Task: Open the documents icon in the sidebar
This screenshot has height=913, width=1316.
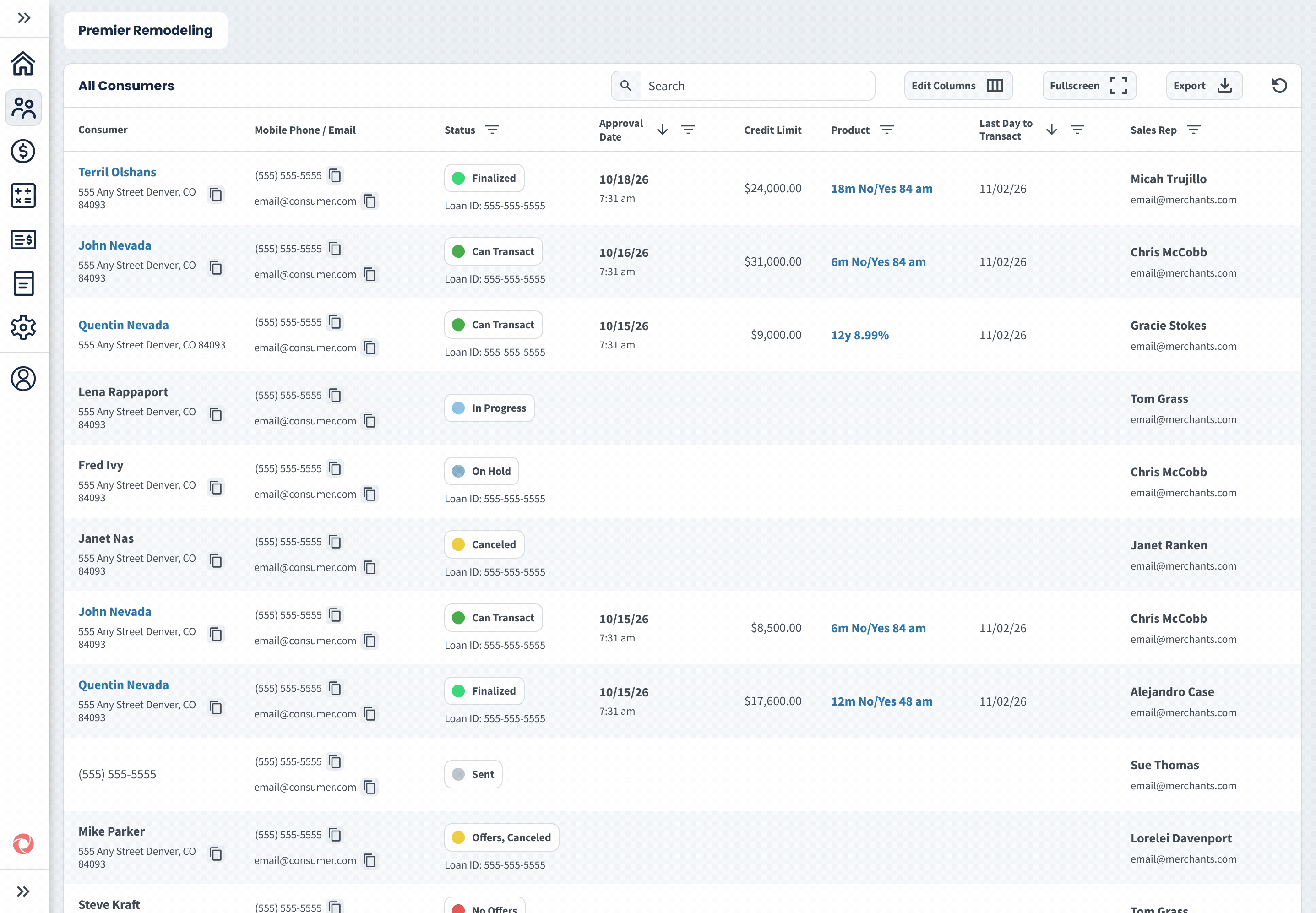Action: (x=23, y=283)
